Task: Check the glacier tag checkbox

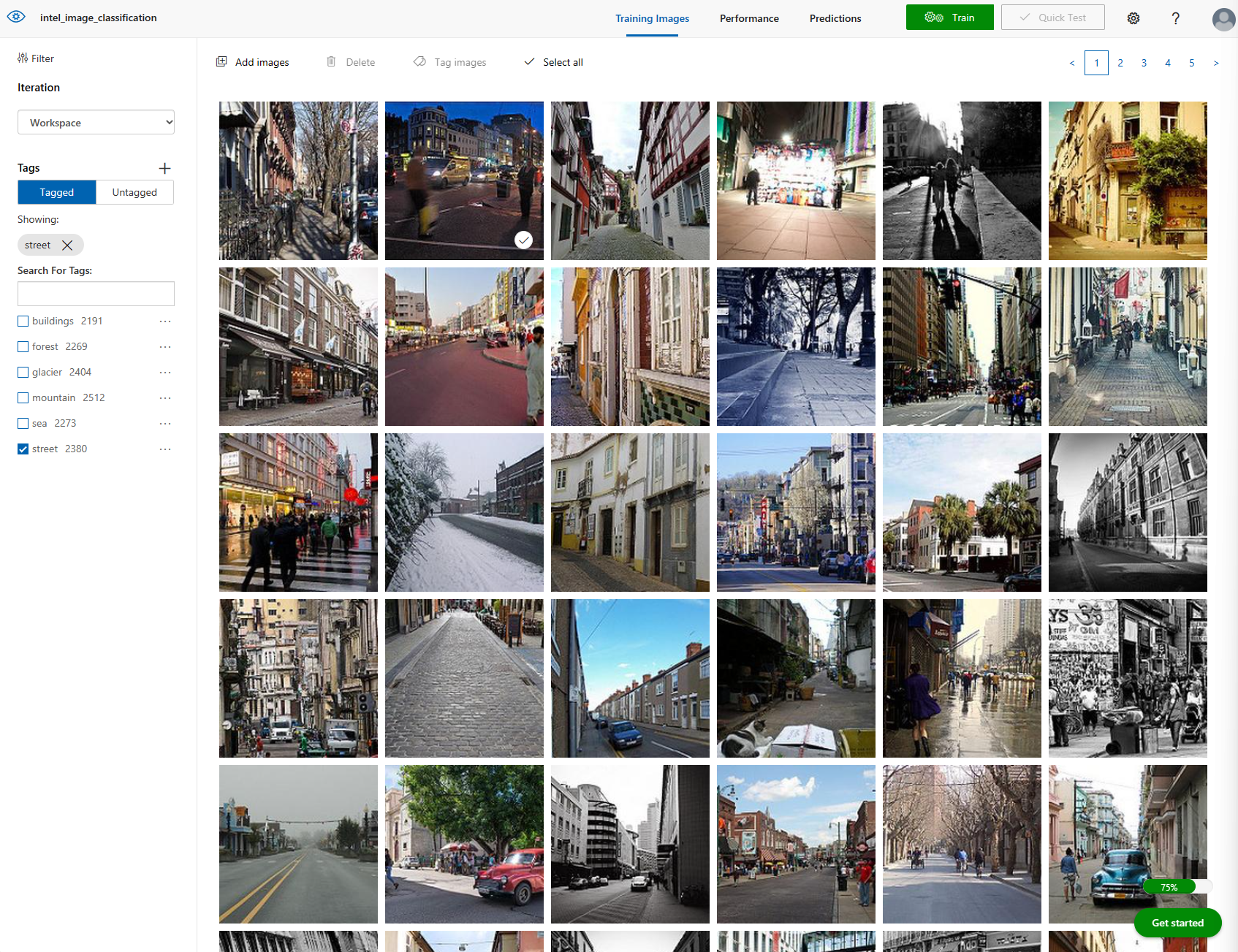Action: pos(23,373)
